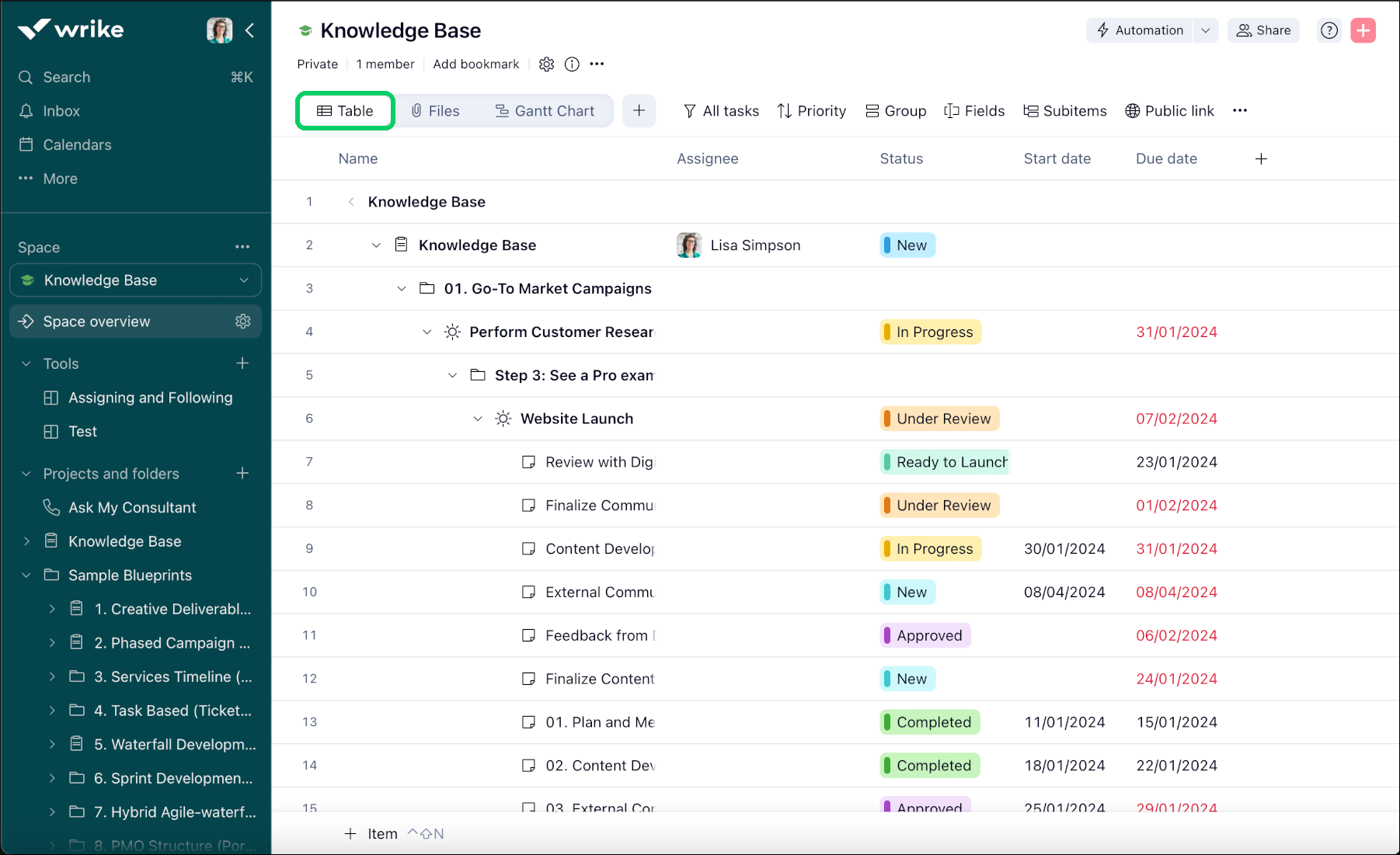Image resolution: width=1400 pixels, height=855 pixels.
Task: Open the Public link option
Action: (1170, 110)
